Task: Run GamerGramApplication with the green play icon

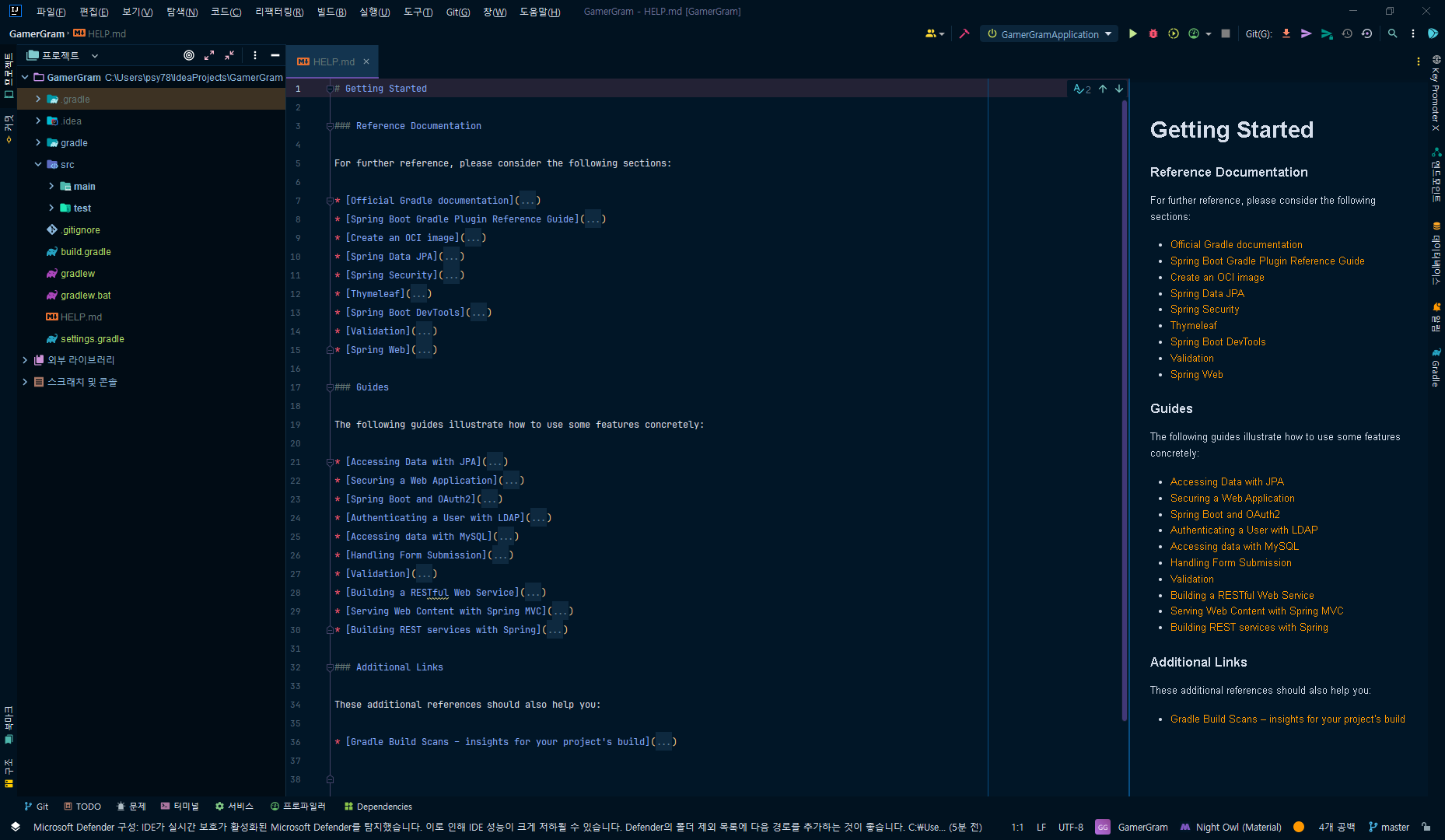Action: 1132,33
